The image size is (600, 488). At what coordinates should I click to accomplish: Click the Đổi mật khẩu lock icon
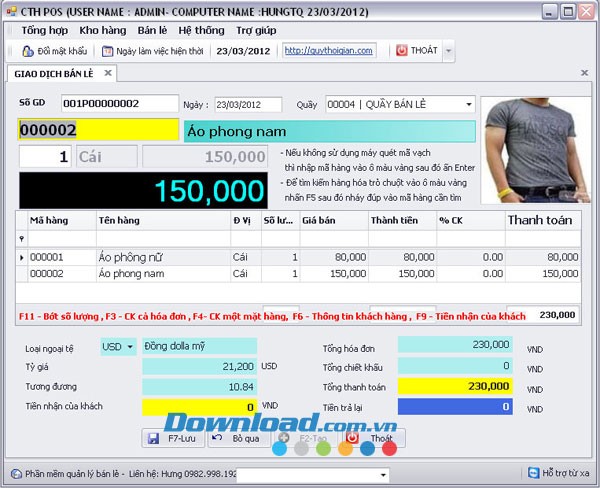28,51
